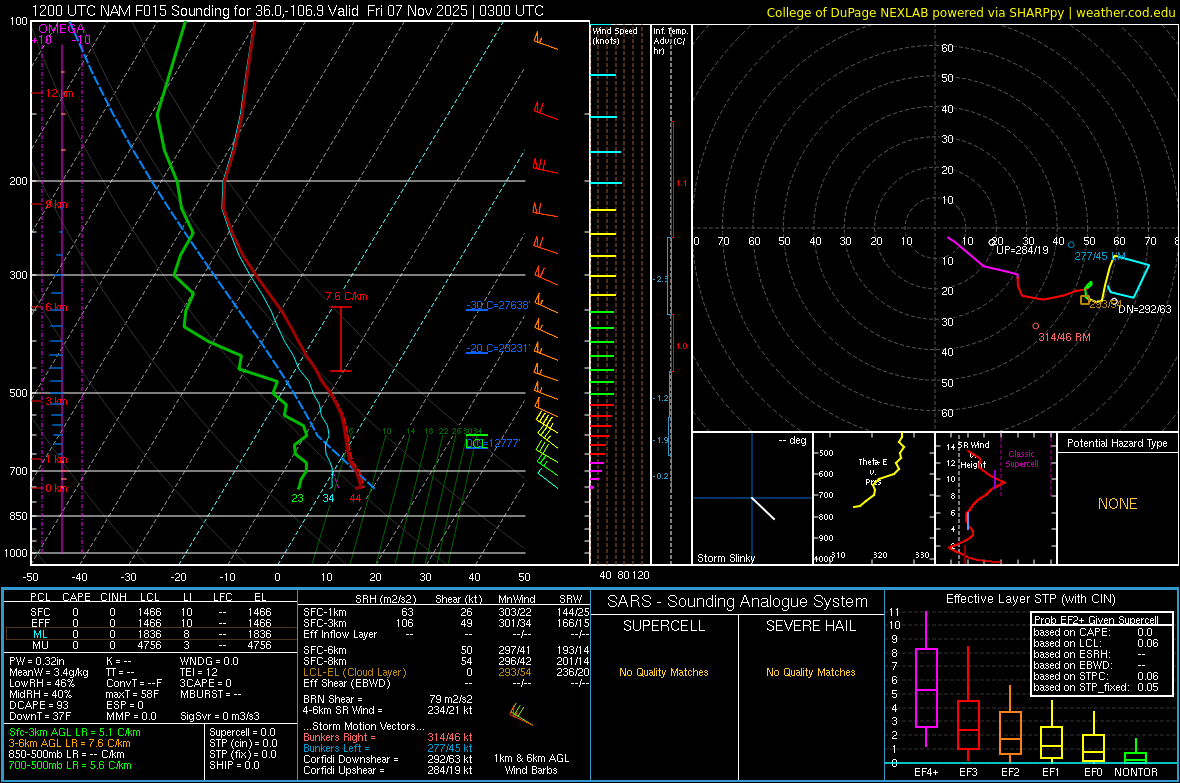Click the based on LCL: 0.06 row

1096,643
